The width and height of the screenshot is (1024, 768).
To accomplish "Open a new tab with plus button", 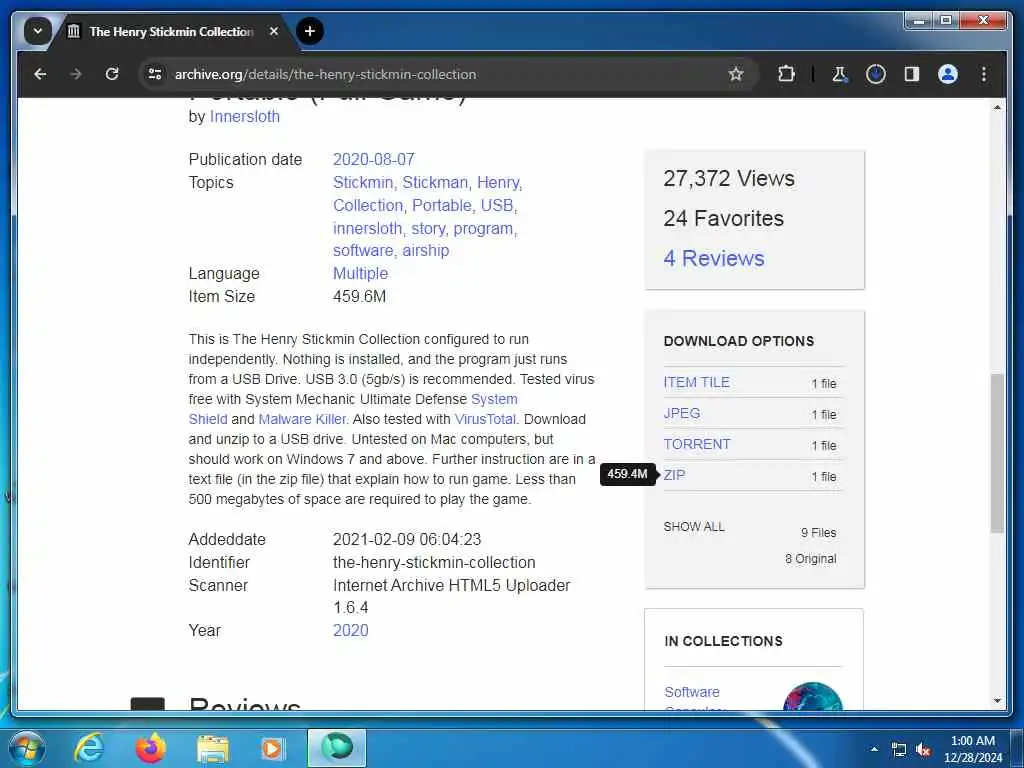I will (310, 31).
